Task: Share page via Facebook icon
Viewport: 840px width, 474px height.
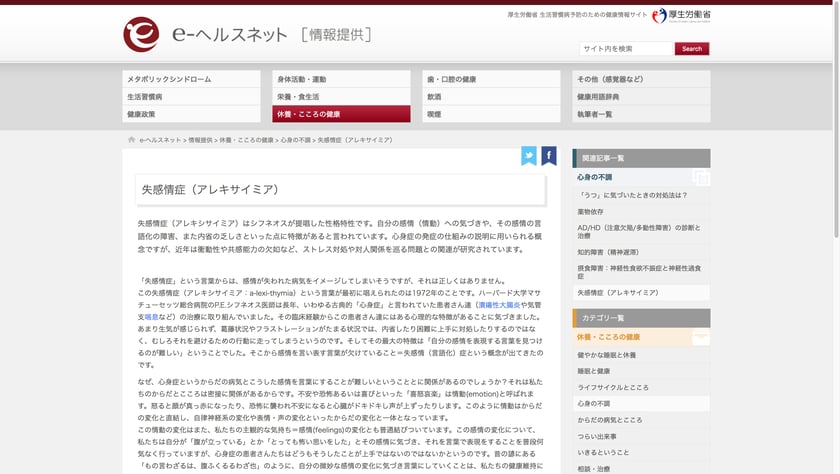Action: [x=549, y=156]
